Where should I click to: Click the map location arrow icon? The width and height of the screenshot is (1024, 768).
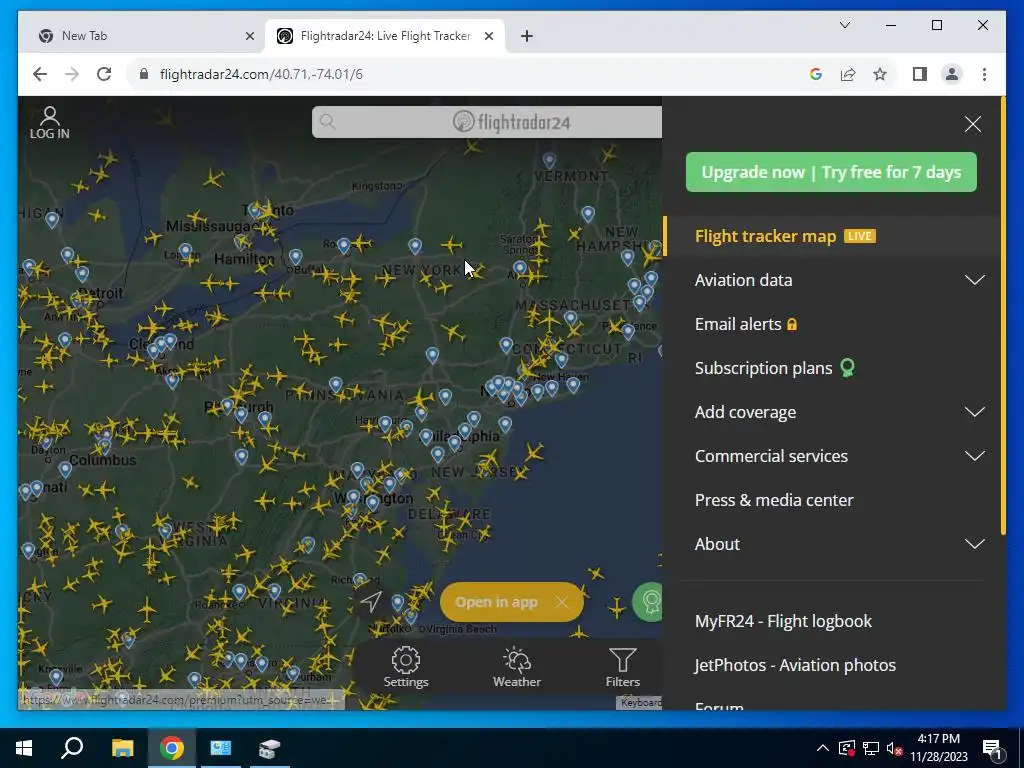coord(371,601)
